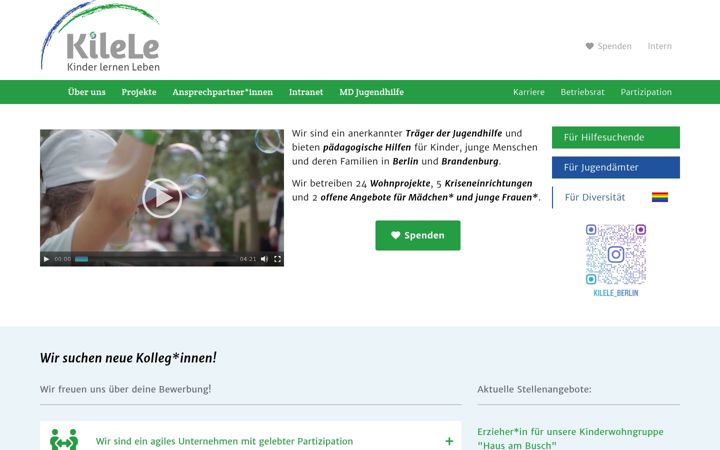Click the green Spenden button
720x450 pixels.
pyautogui.click(x=418, y=236)
